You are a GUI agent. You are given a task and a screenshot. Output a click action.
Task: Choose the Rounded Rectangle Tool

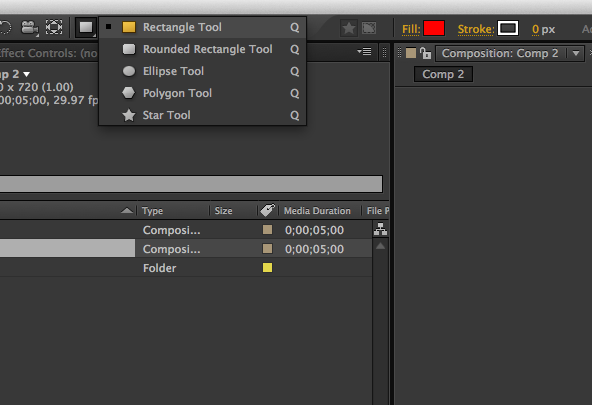pos(202,49)
